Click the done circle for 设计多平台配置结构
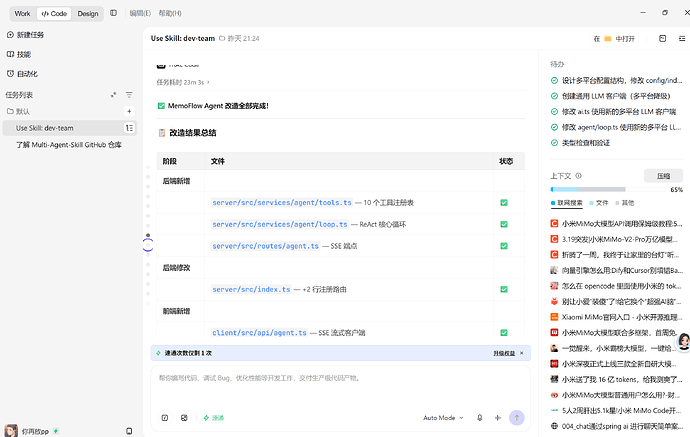This screenshot has height=437, width=690. pyautogui.click(x=554, y=80)
